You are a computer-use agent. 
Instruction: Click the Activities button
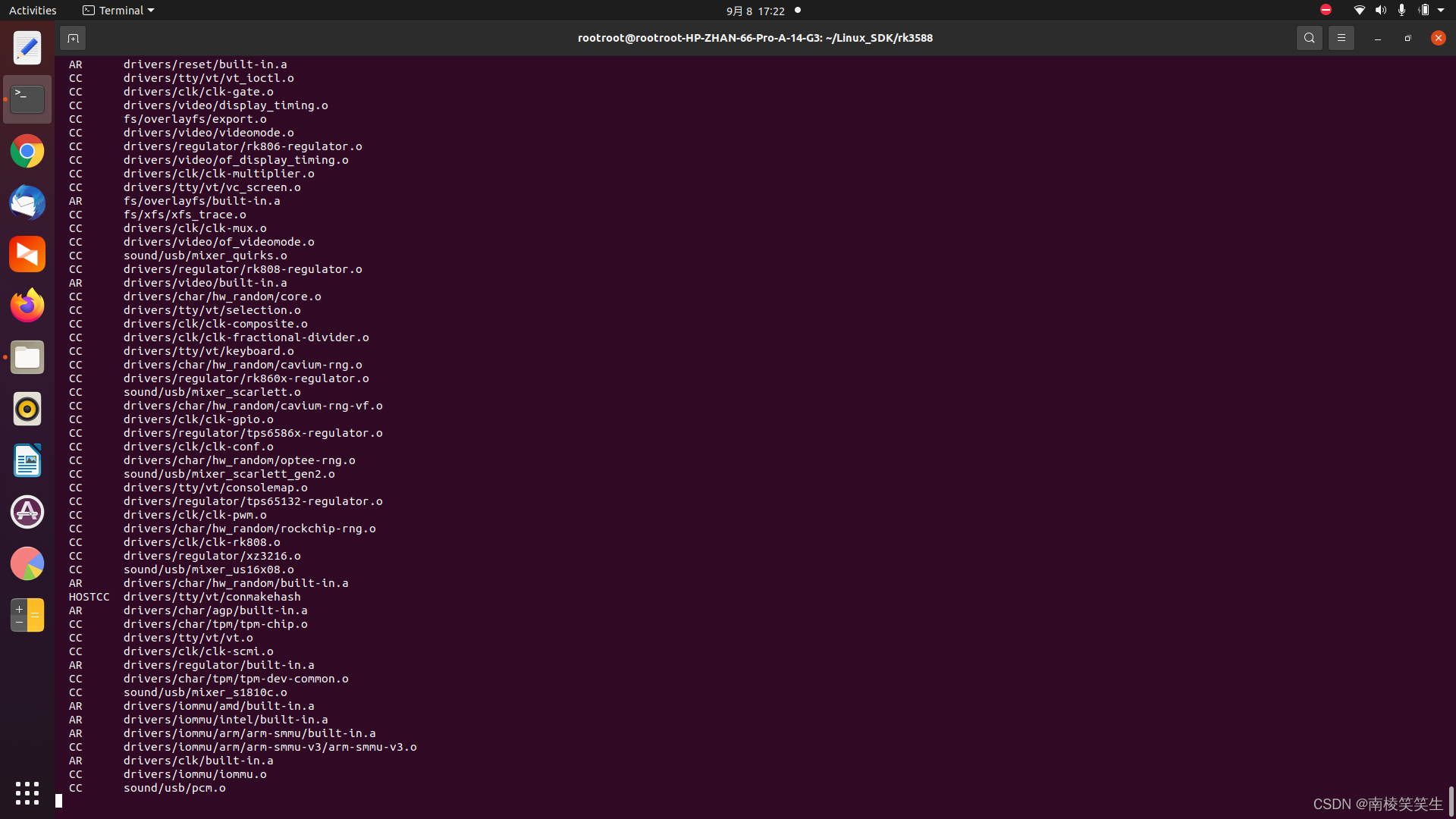pyautogui.click(x=33, y=11)
